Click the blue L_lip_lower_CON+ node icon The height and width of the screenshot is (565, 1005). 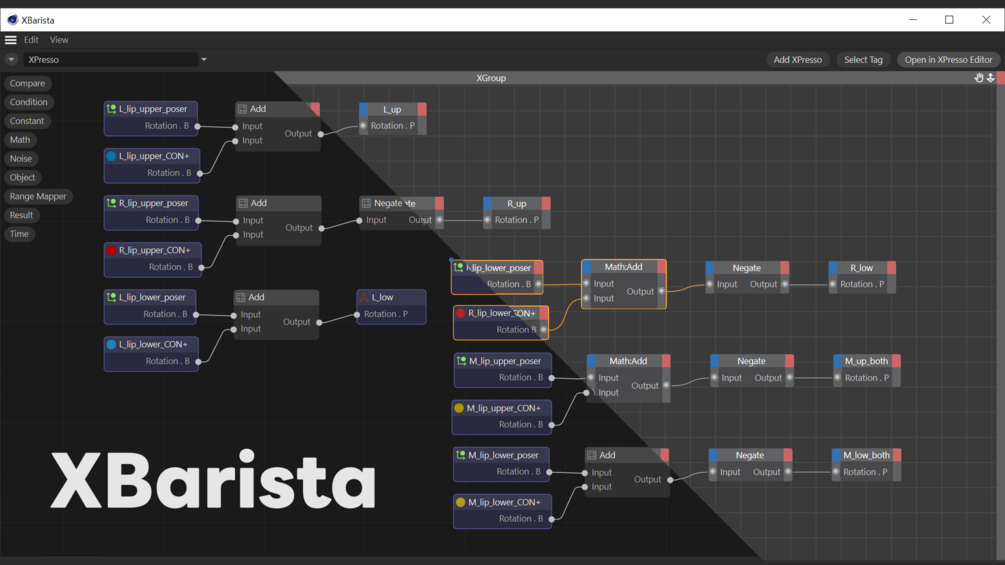point(112,344)
